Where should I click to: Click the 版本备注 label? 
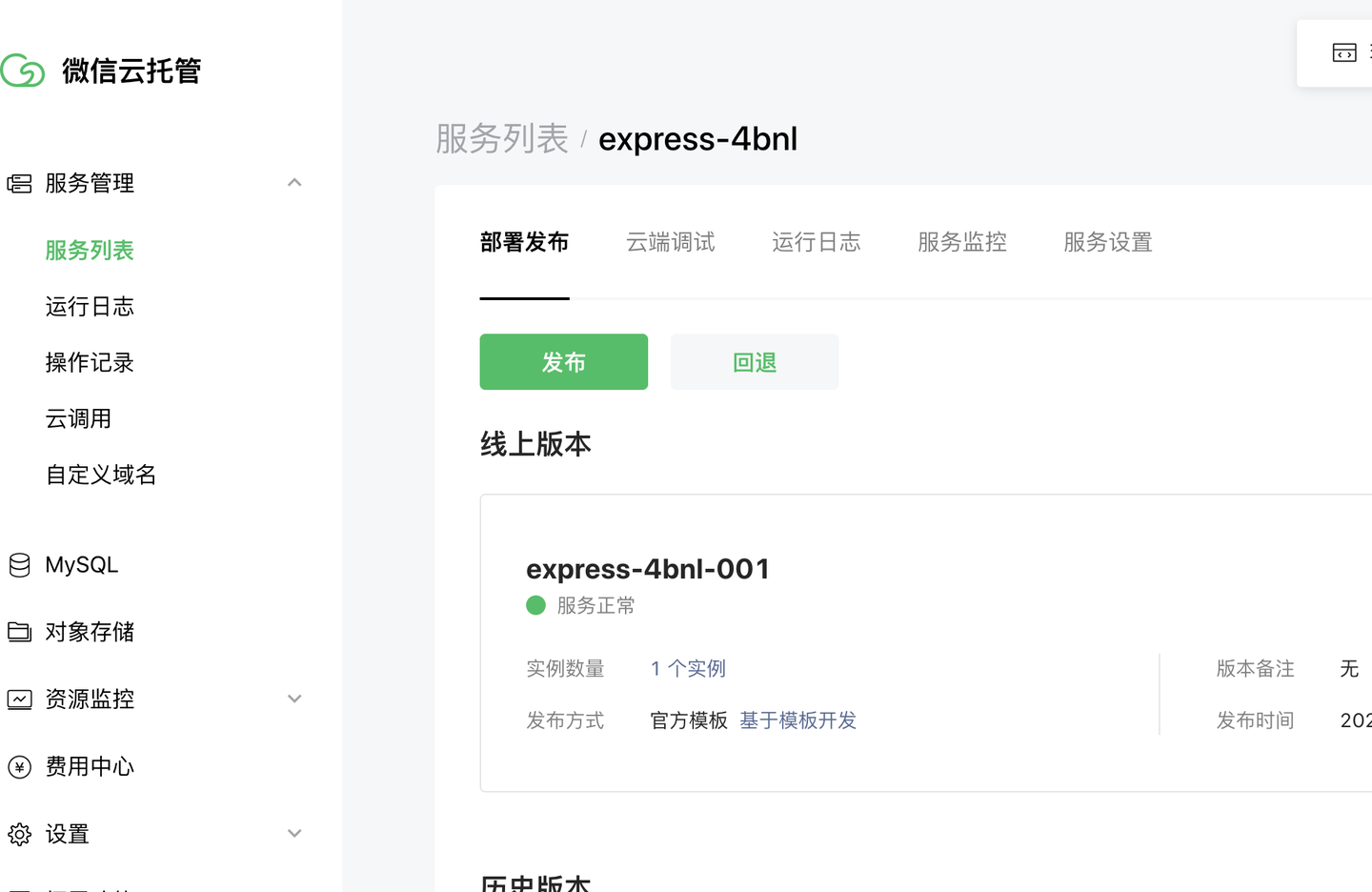(x=1255, y=669)
